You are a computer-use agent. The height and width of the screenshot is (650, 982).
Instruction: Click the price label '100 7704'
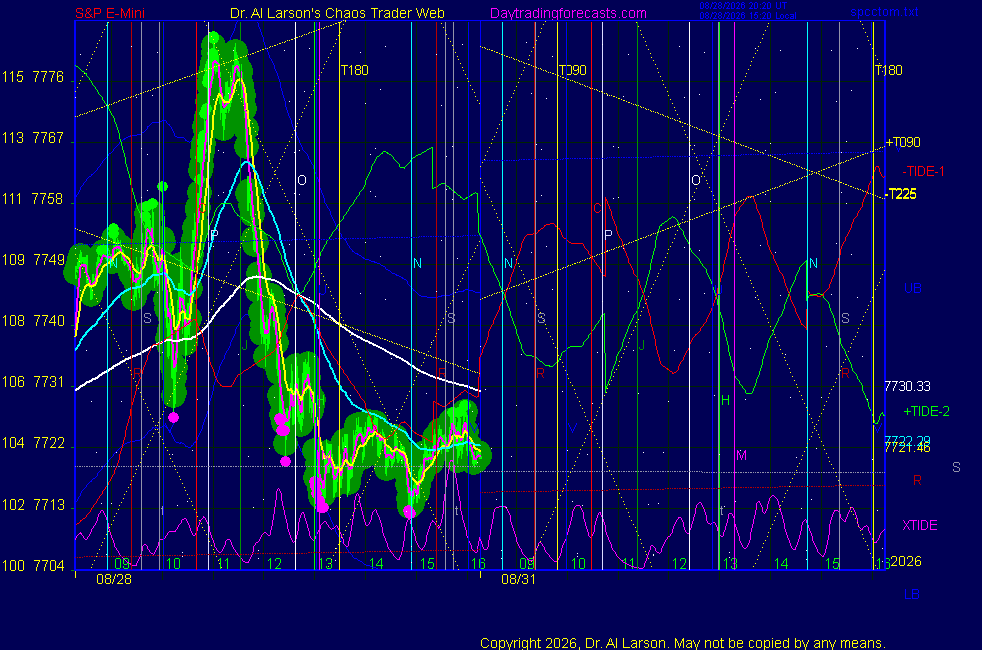[x=33, y=566]
